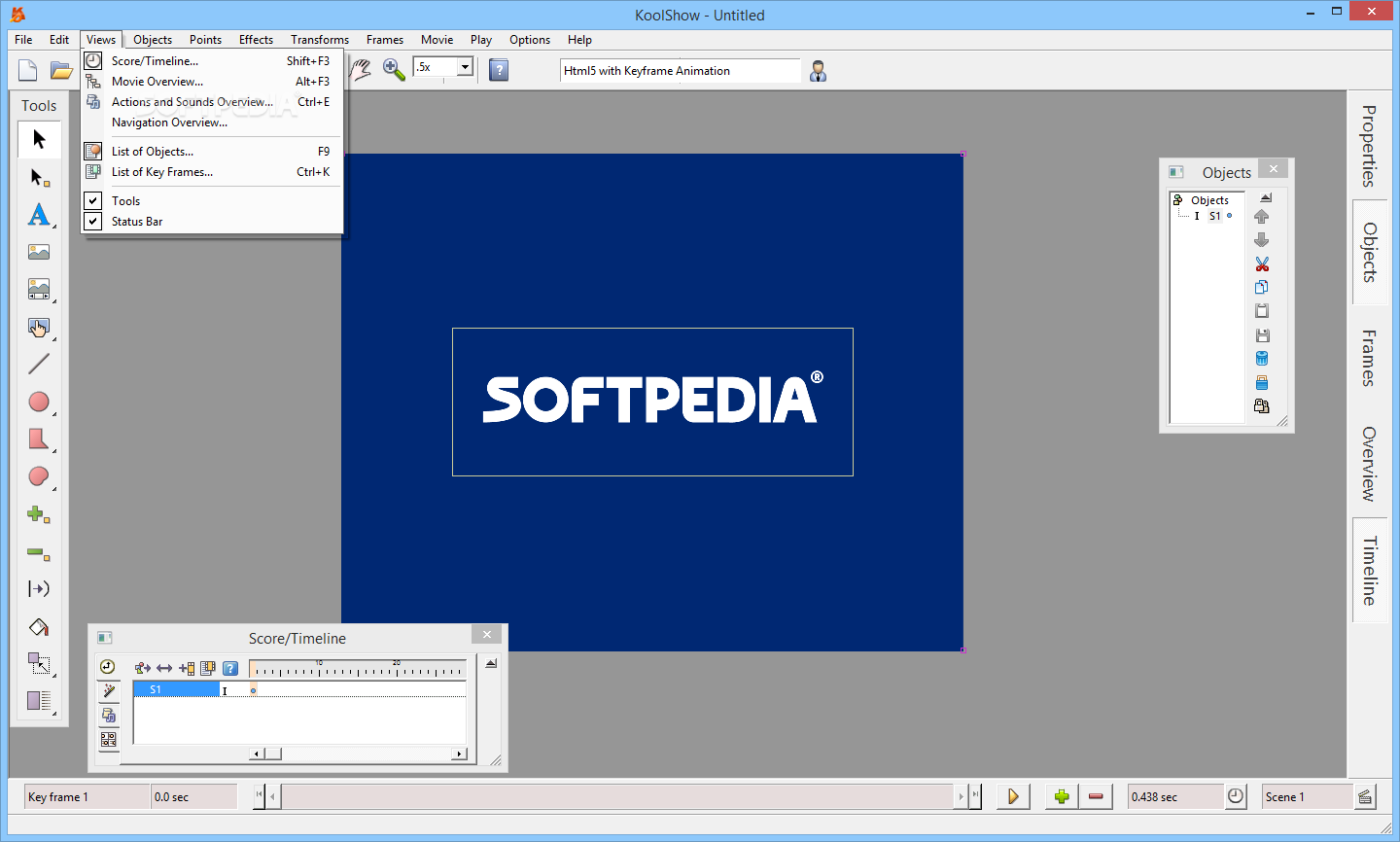Screen dimensions: 1400x842
Task: Click the hand pan toolbar icon
Action: pos(361,70)
